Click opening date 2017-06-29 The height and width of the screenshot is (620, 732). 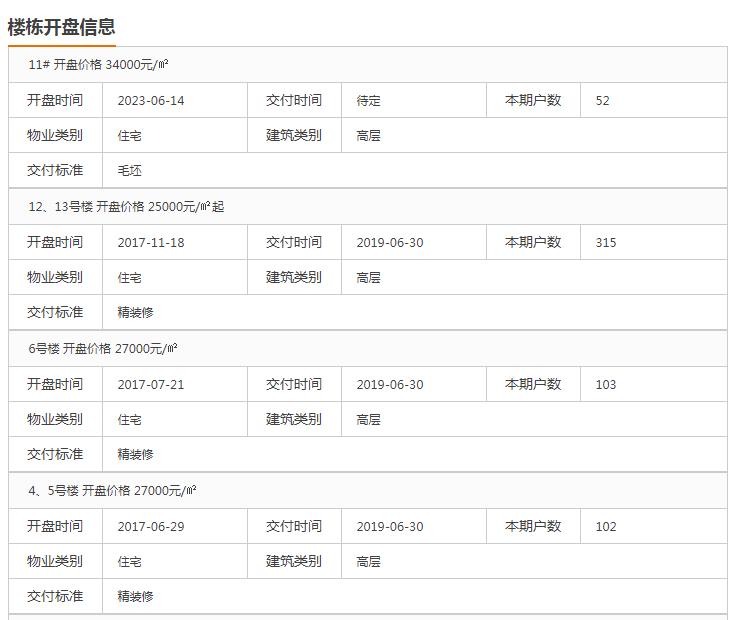[x=151, y=526]
